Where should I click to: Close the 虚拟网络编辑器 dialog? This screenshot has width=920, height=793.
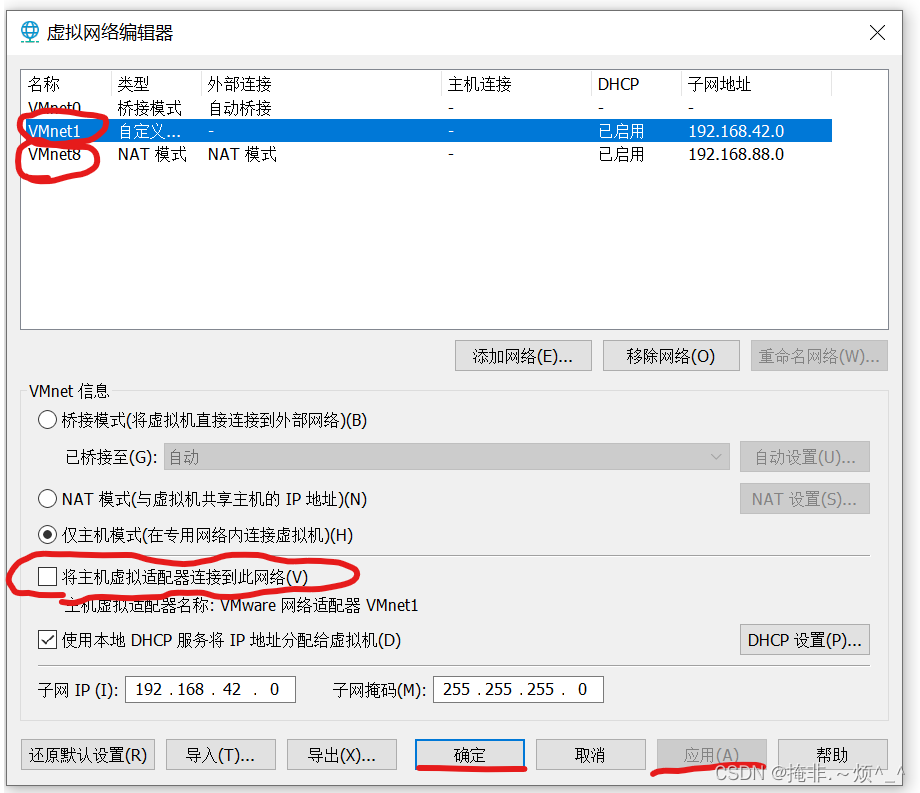tap(877, 32)
